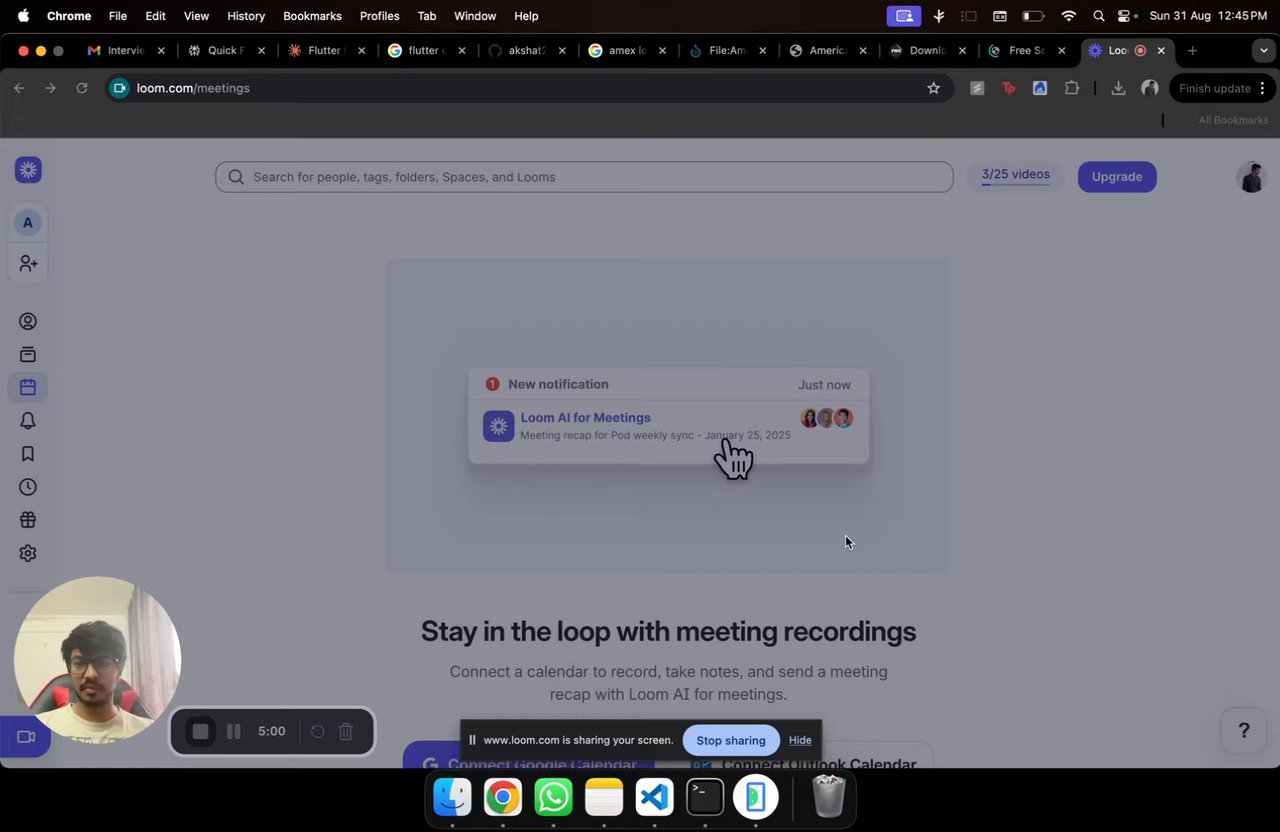Restart the recording with the circular arrow icon

click(x=317, y=732)
